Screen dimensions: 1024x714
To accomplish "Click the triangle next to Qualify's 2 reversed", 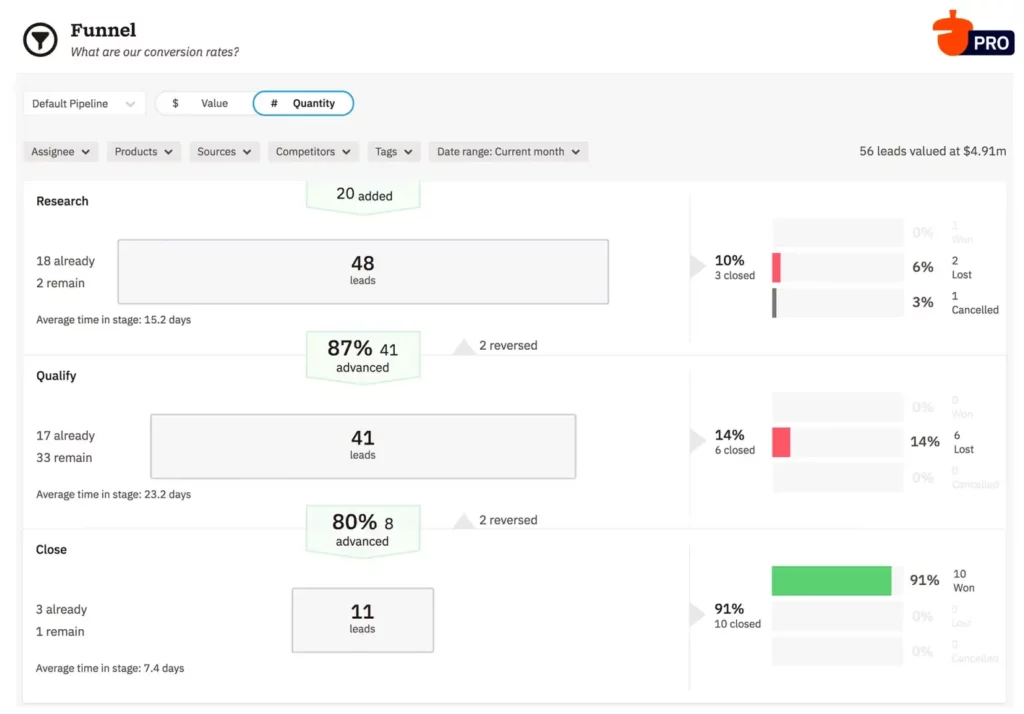I will pos(464,519).
